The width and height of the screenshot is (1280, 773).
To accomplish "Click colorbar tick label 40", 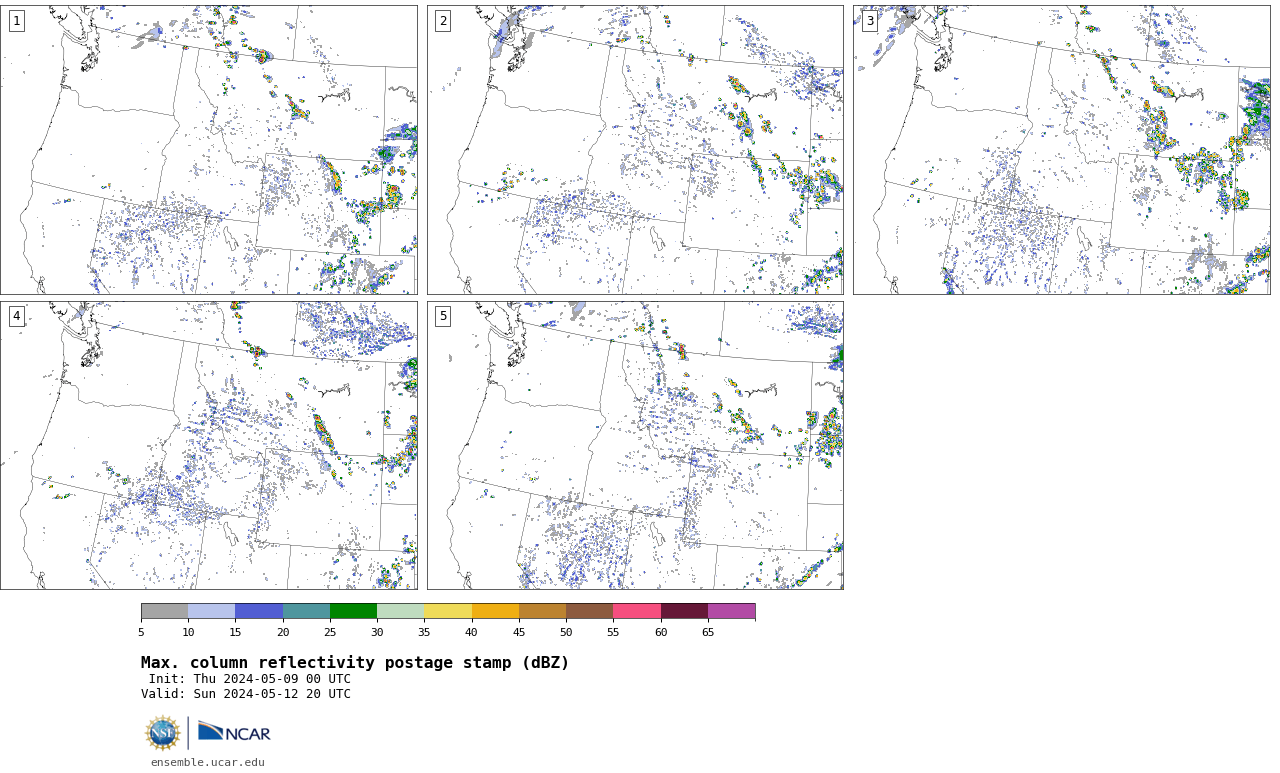I will (x=472, y=632).
